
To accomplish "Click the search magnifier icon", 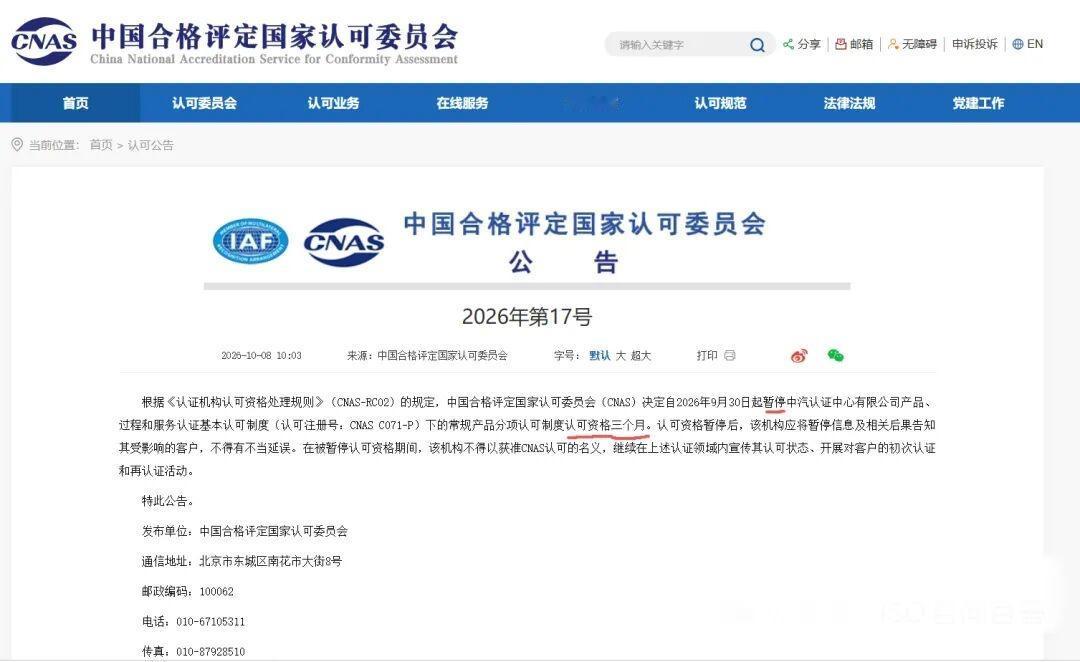I will pyautogui.click(x=757, y=45).
